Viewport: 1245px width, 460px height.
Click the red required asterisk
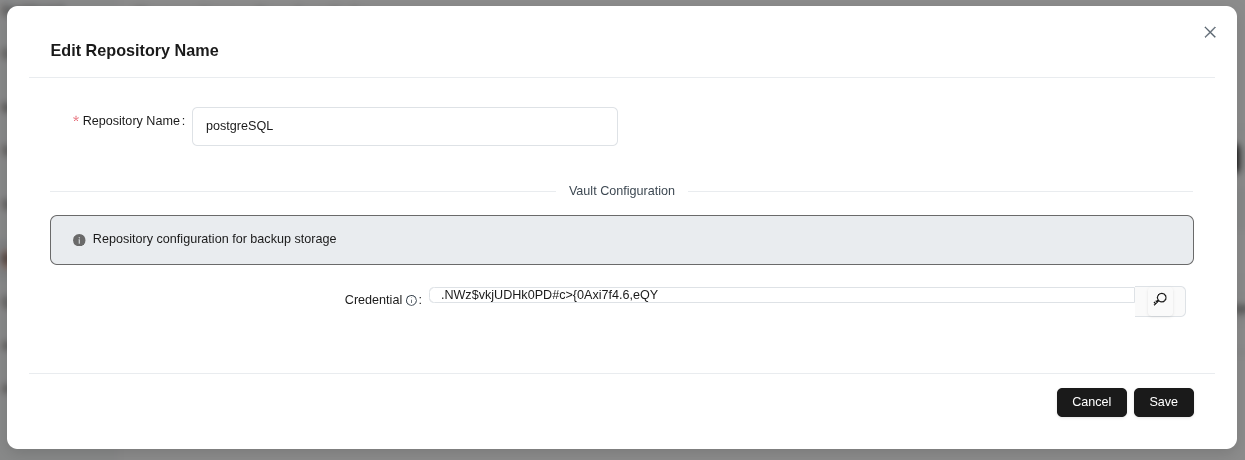coord(76,121)
